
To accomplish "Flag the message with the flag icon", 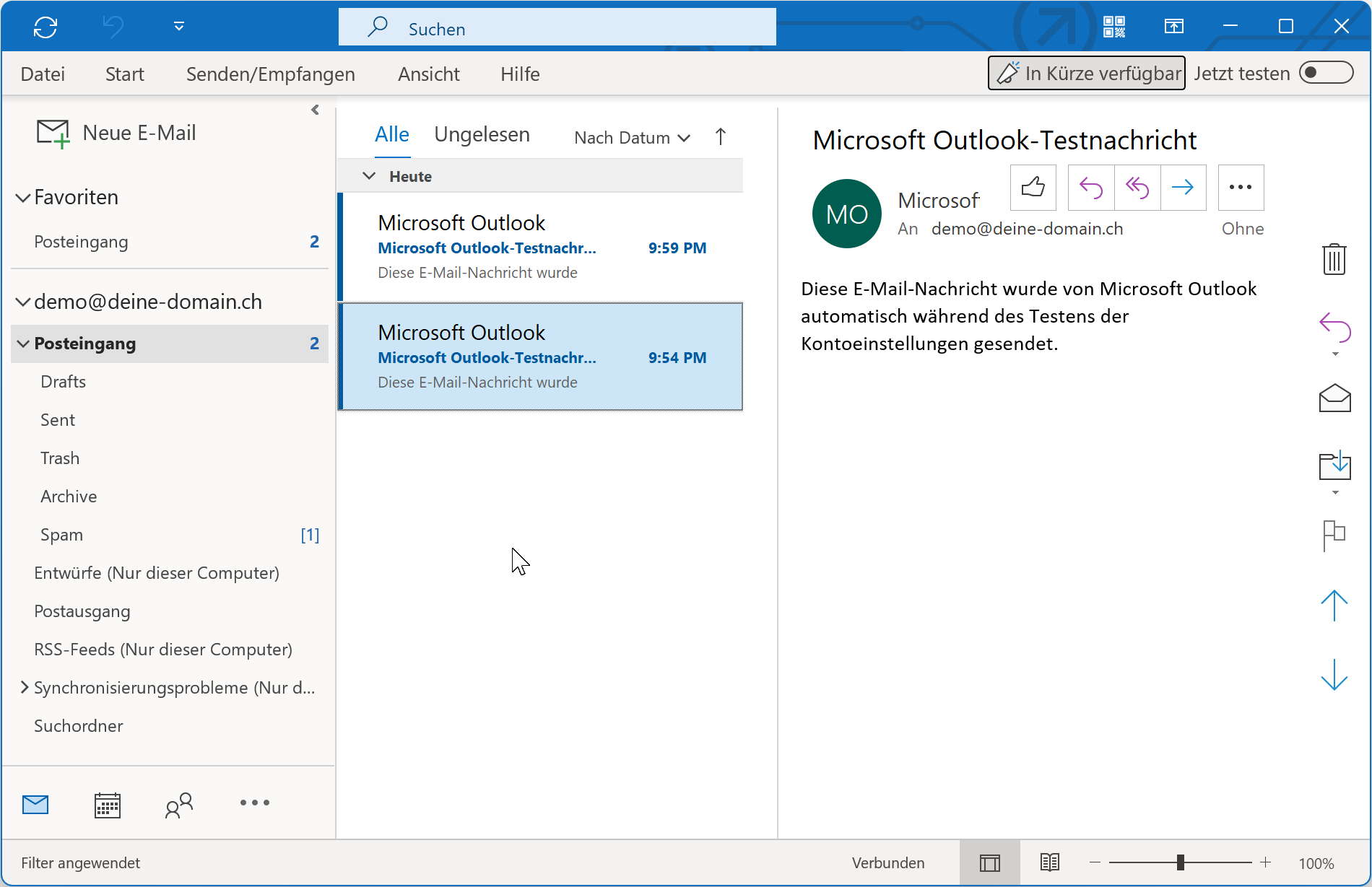I will click(x=1334, y=536).
